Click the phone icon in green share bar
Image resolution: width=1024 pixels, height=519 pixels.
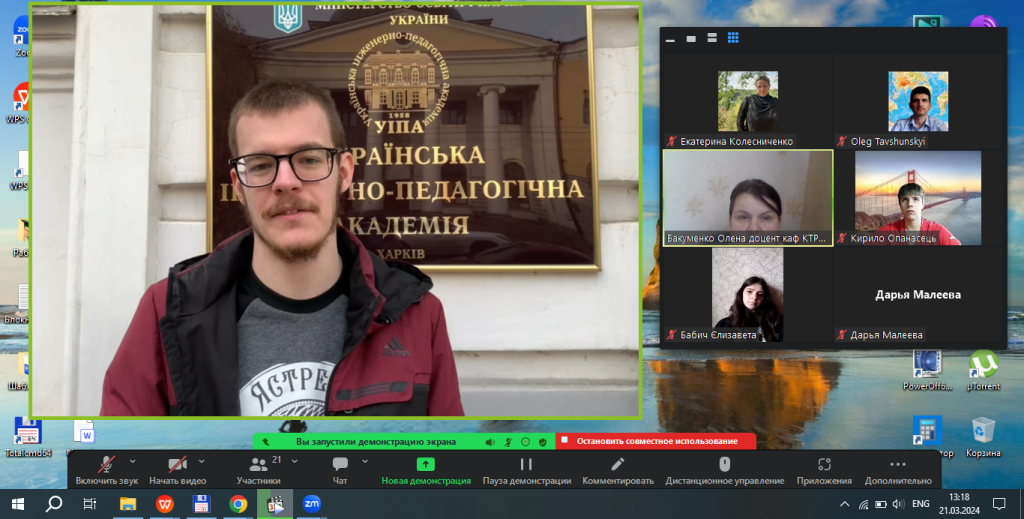266,442
